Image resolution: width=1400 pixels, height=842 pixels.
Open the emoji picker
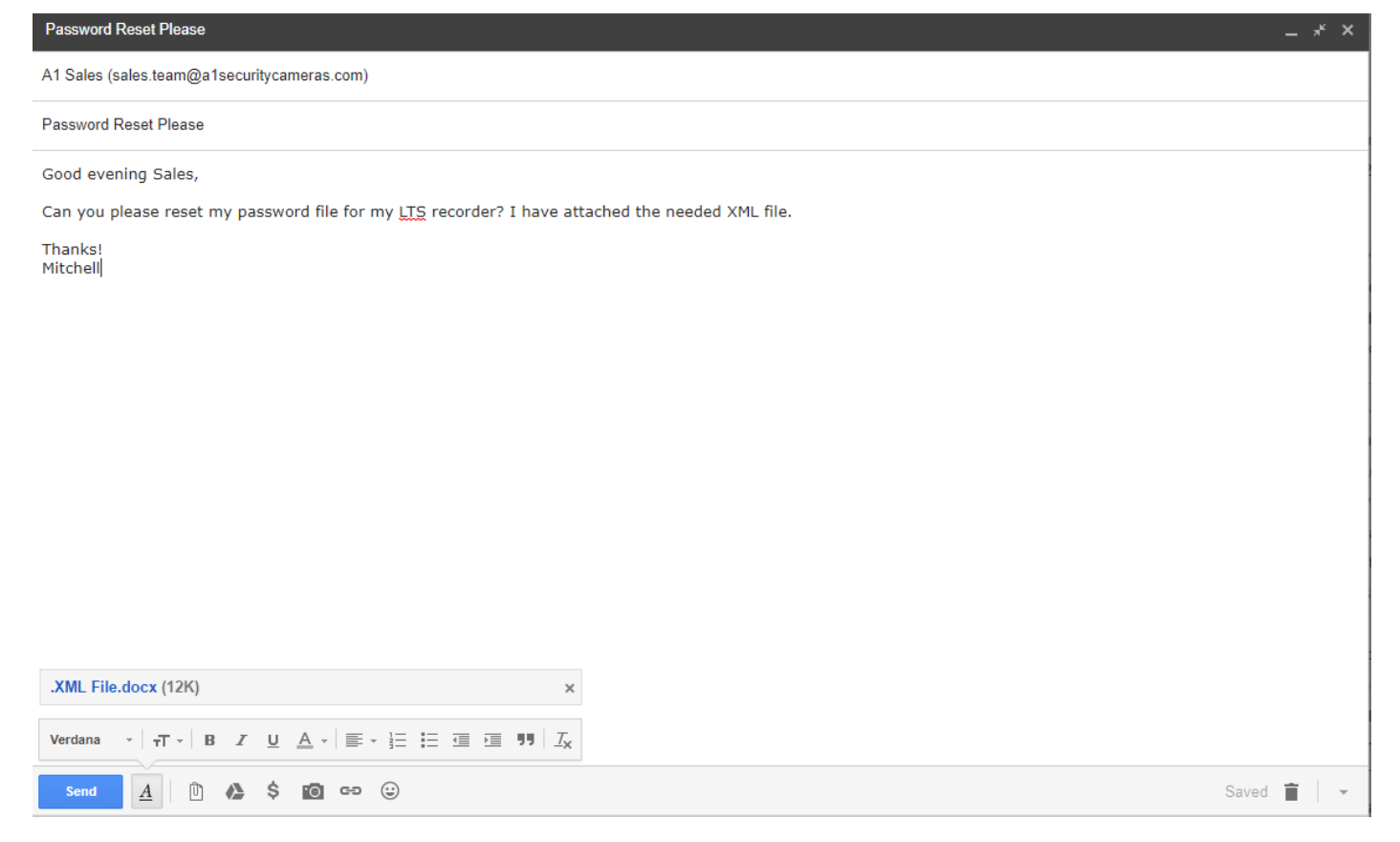[390, 791]
